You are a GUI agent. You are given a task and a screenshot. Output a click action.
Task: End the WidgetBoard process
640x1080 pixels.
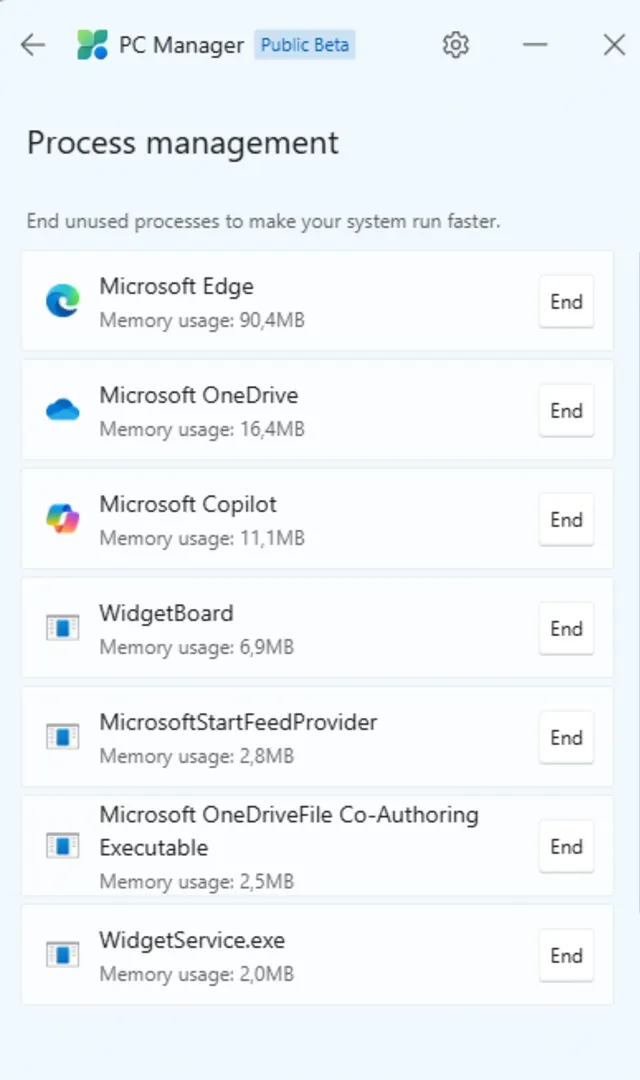pos(566,629)
